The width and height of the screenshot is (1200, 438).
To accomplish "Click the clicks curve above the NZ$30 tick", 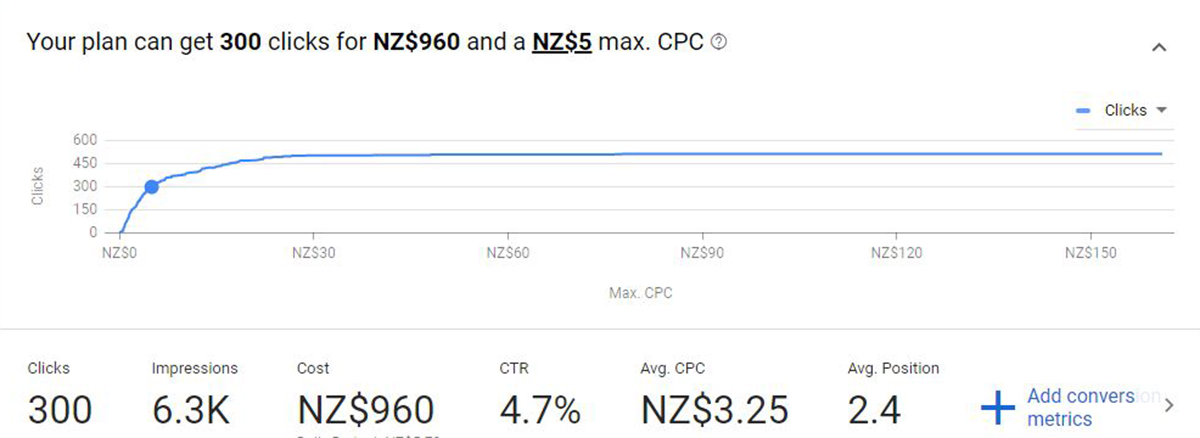I will tap(315, 155).
